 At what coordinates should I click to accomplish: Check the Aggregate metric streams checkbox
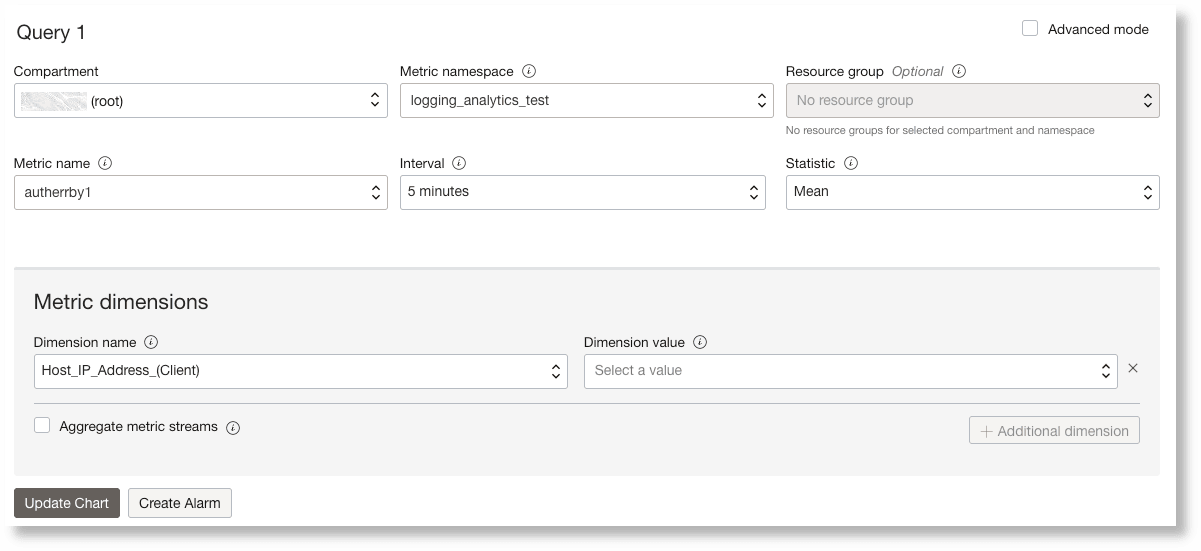tap(42, 426)
